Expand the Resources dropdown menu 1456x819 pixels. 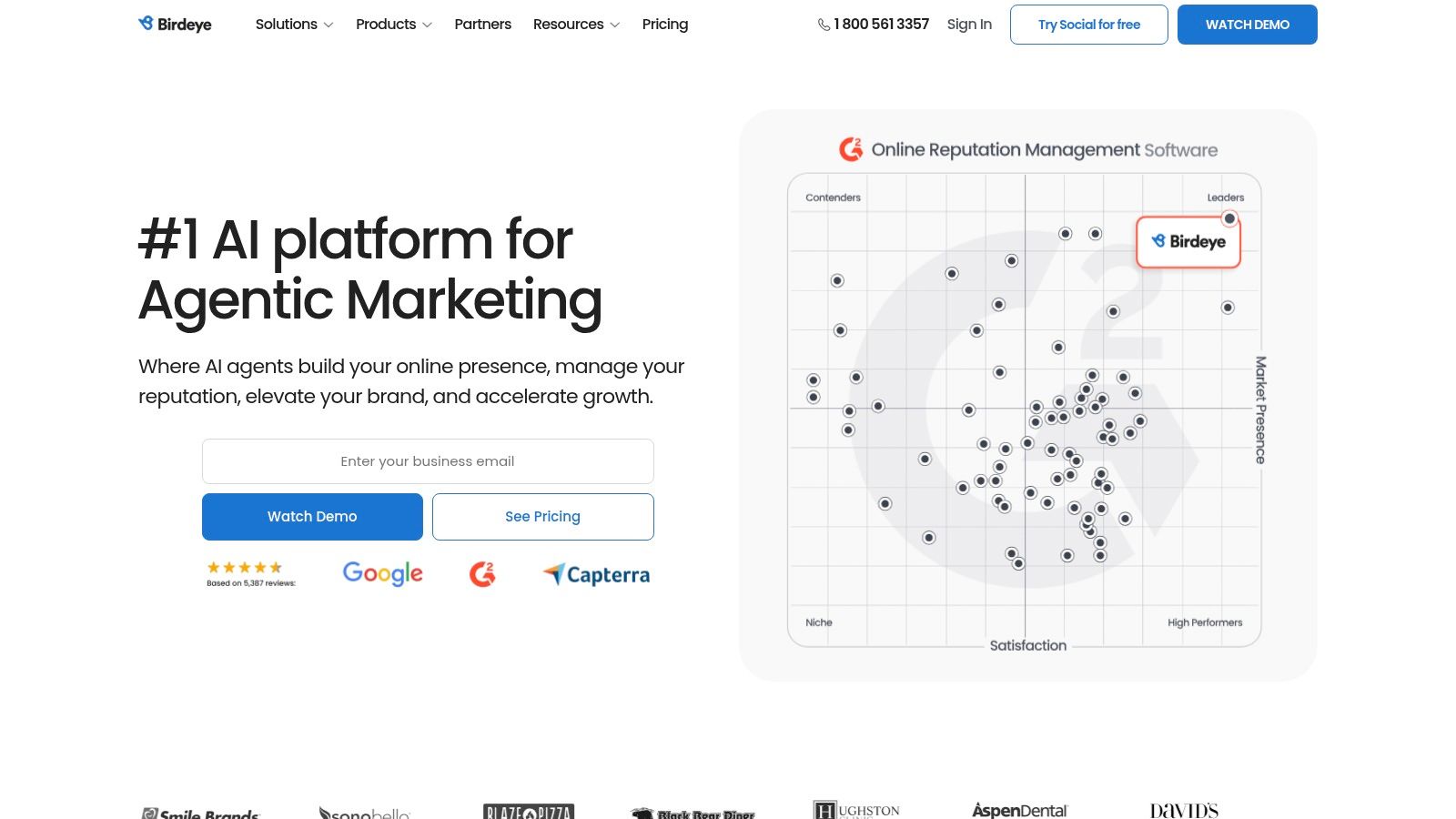[576, 25]
